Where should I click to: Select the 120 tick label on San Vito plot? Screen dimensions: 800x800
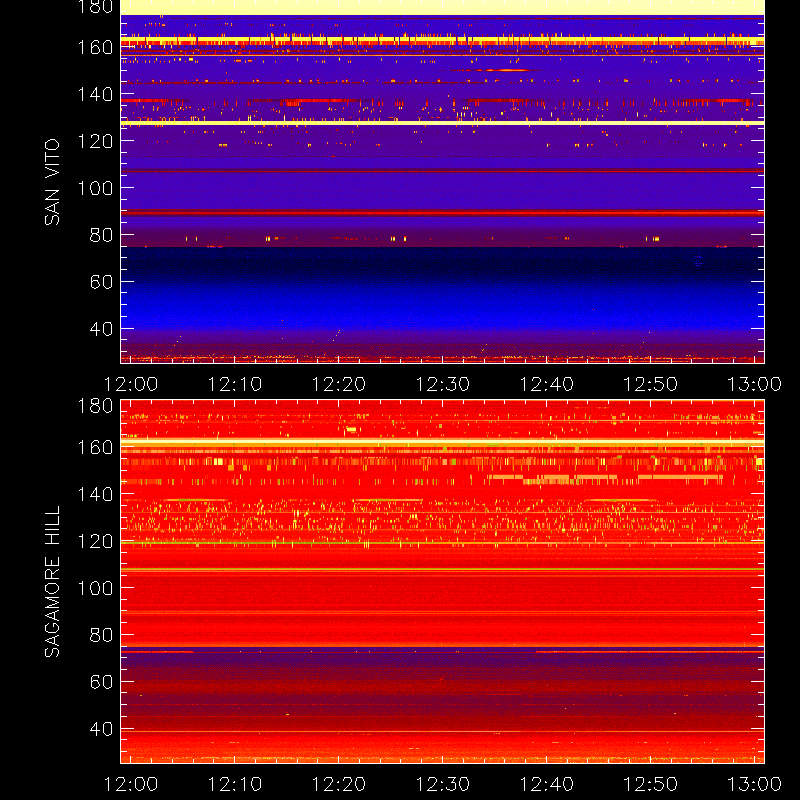(x=95, y=141)
